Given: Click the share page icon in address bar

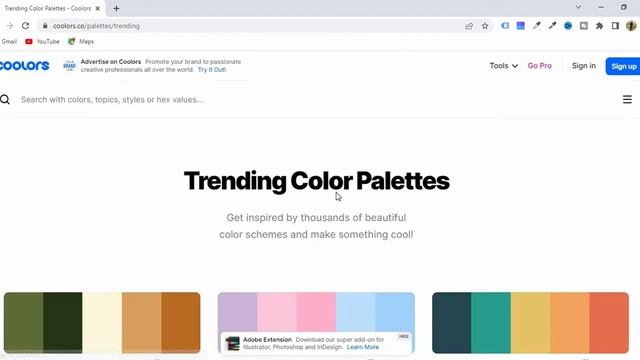Looking at the screenshot, I should pyautogui.click(x=469, y=26).
